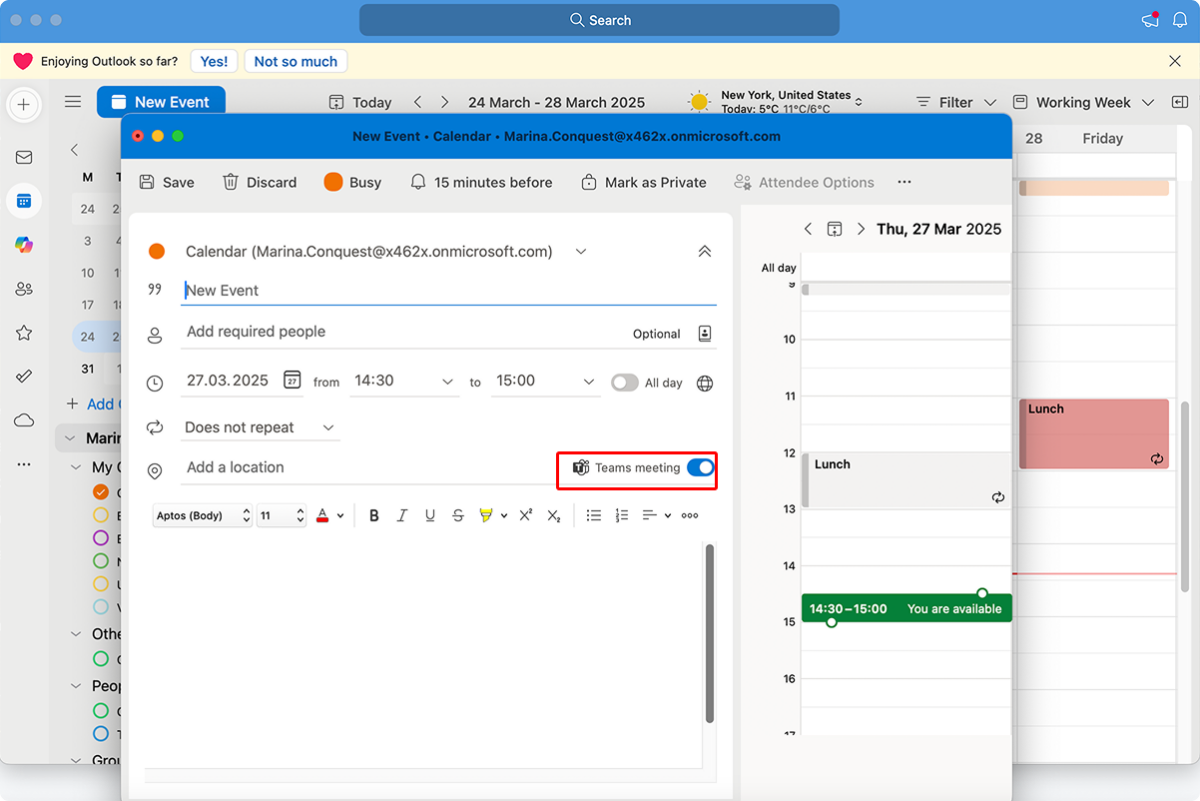
Task: Open the Does not repeat dropdown
Action: tap(328, 427)
